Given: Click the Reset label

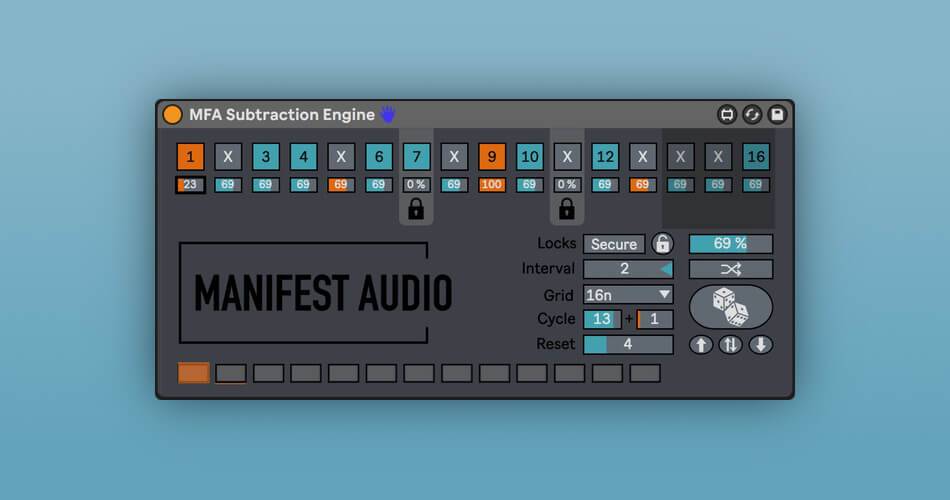Looking at the screenshot, I should [x=556, y=344].
